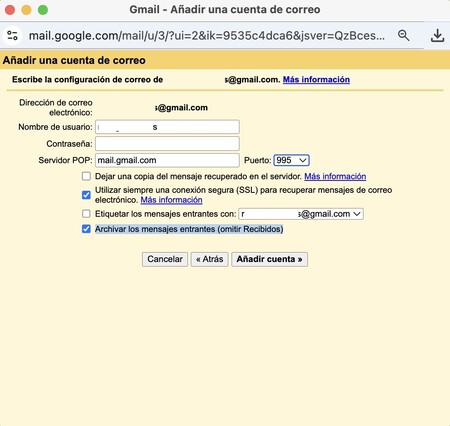The width and height of the screenshot is (450, 426).
Task: Maximize the window with the green button
Action: coord(43,10)
